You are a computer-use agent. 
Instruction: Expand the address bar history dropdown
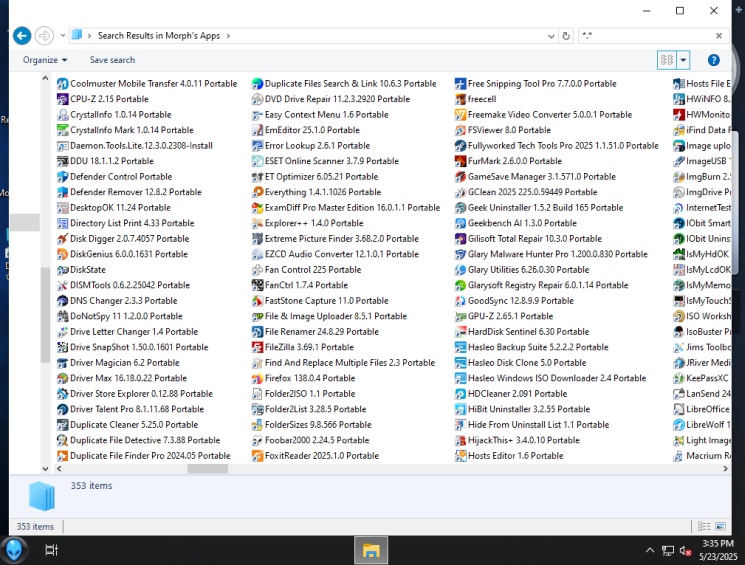[551, 36]
